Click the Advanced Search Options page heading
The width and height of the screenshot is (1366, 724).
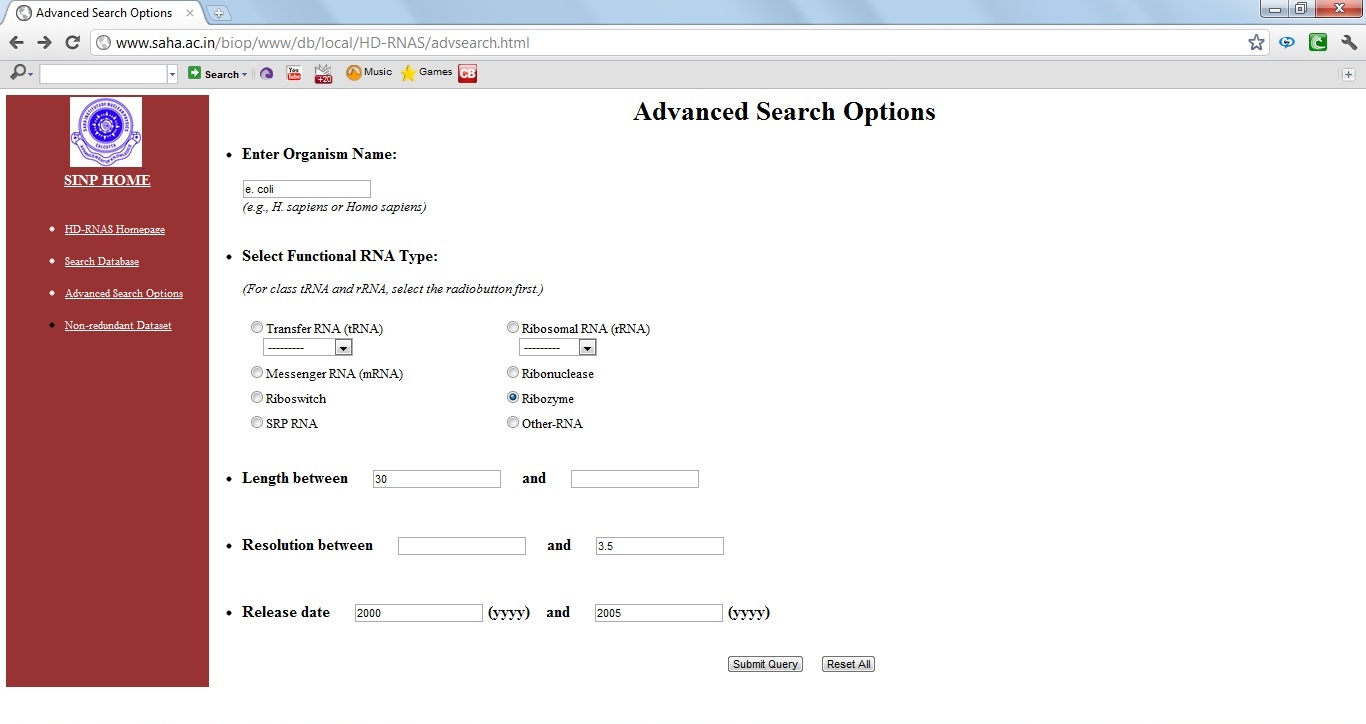[784, 112]
